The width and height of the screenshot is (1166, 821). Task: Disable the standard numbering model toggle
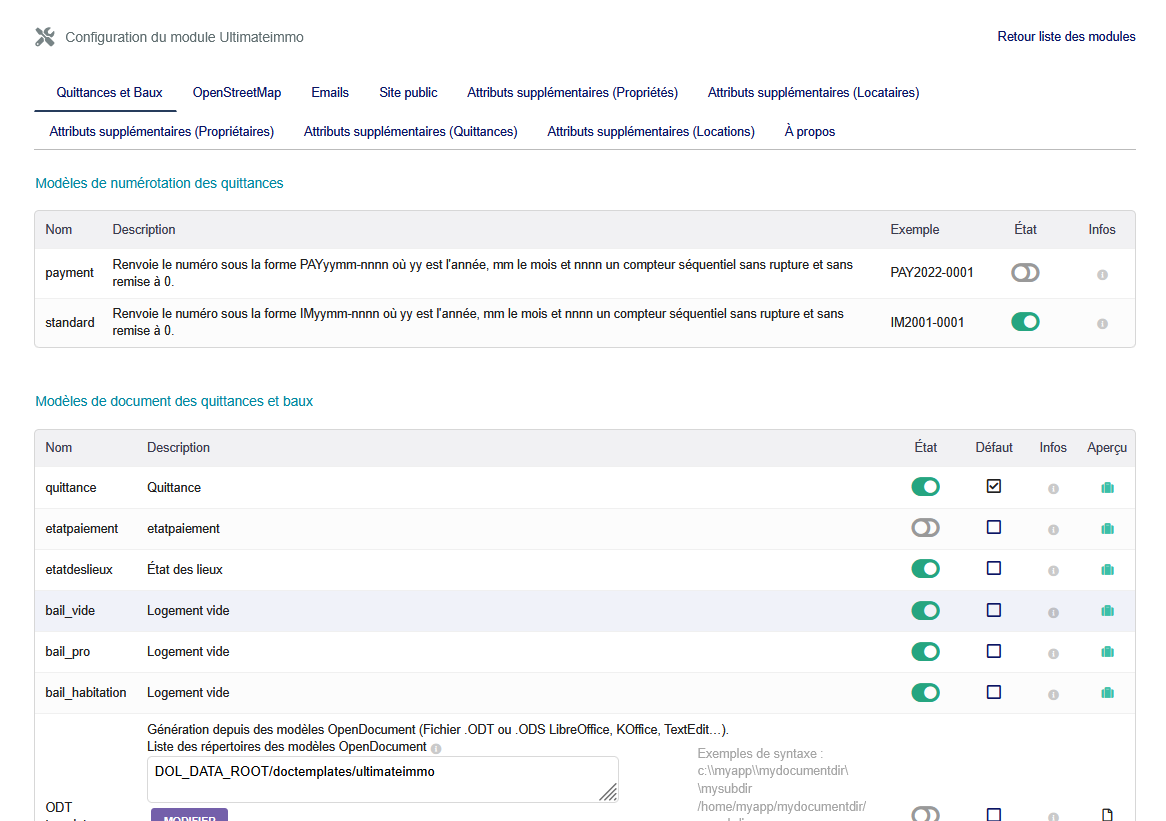pyautogui.click(x=1025, y=322)
